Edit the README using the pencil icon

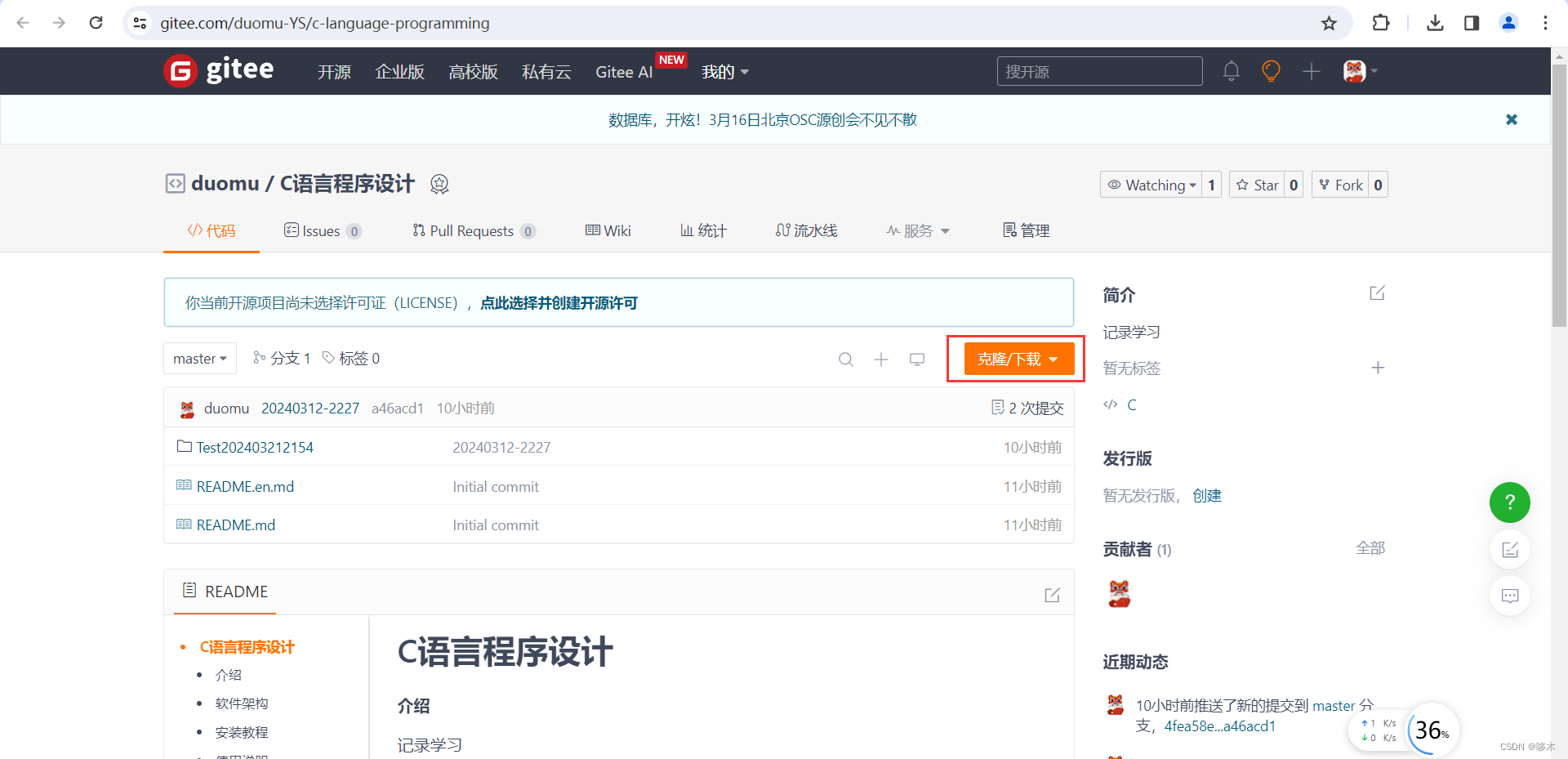1052,594
